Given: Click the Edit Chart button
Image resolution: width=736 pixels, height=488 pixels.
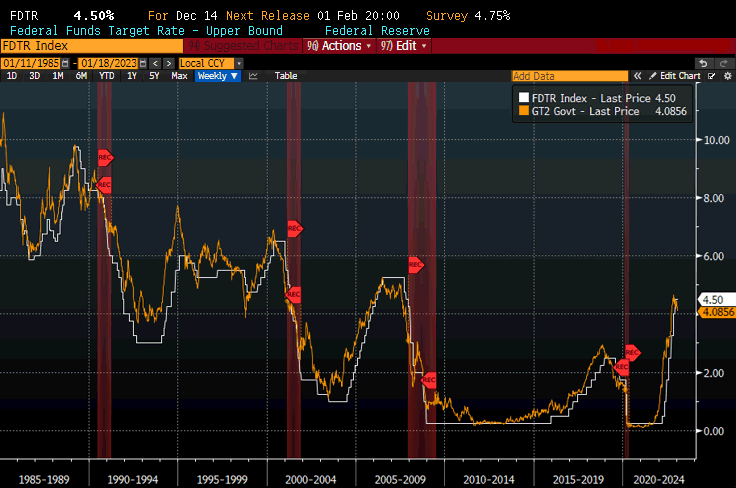Looking at the screenshot, I should 680,76.
